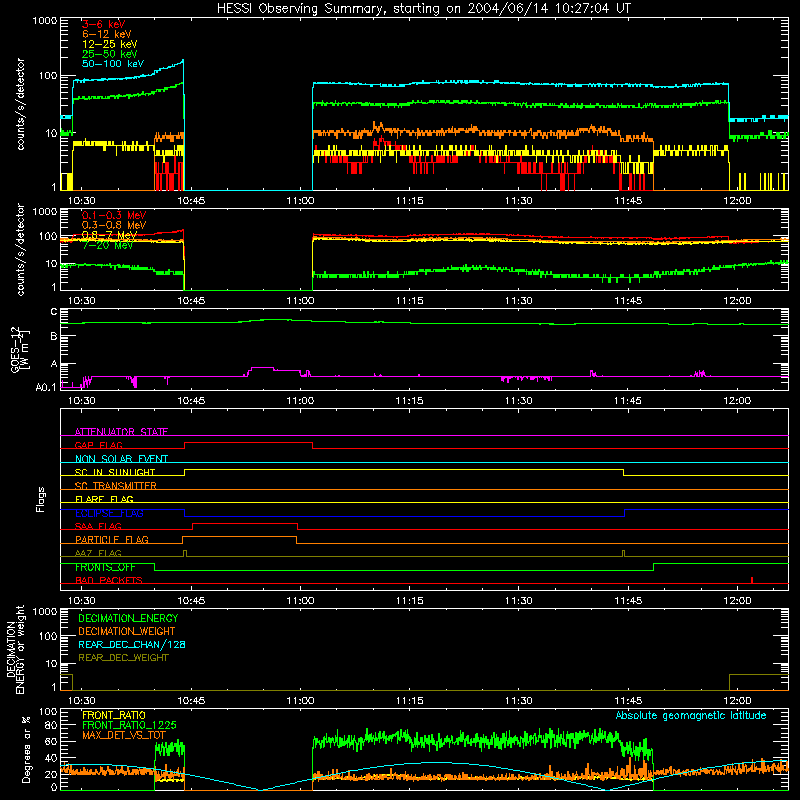The width and height of the screenshot is (800, 800).
Task: Click the Absolute geomagnetic latitude label
Action: (691, 715)
